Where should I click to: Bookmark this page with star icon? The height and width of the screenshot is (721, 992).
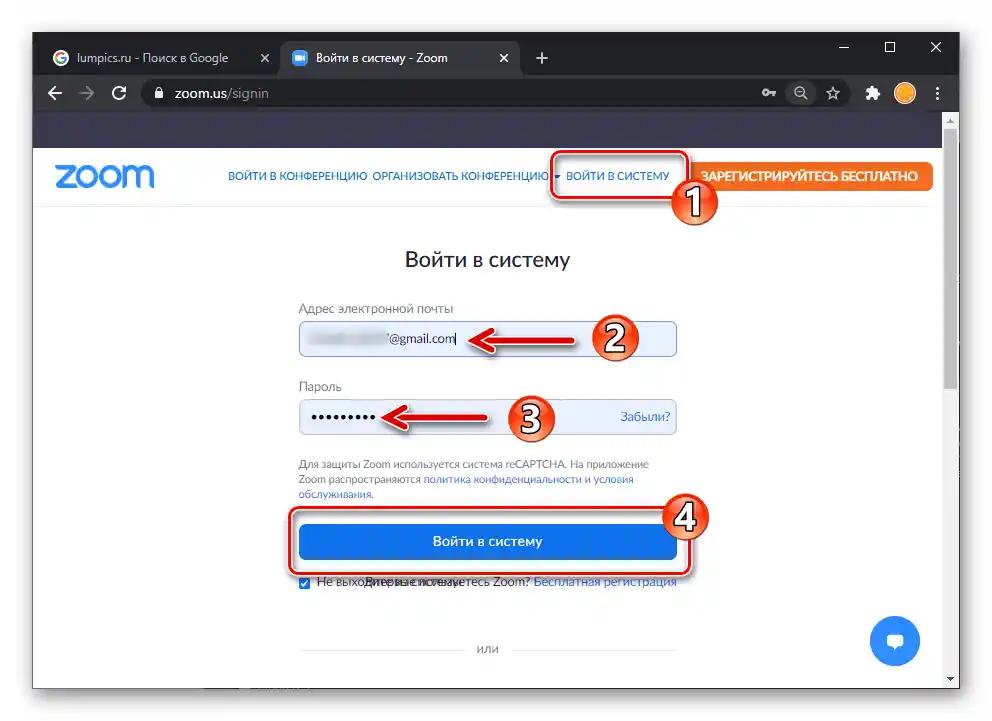[x=833, y=93]
